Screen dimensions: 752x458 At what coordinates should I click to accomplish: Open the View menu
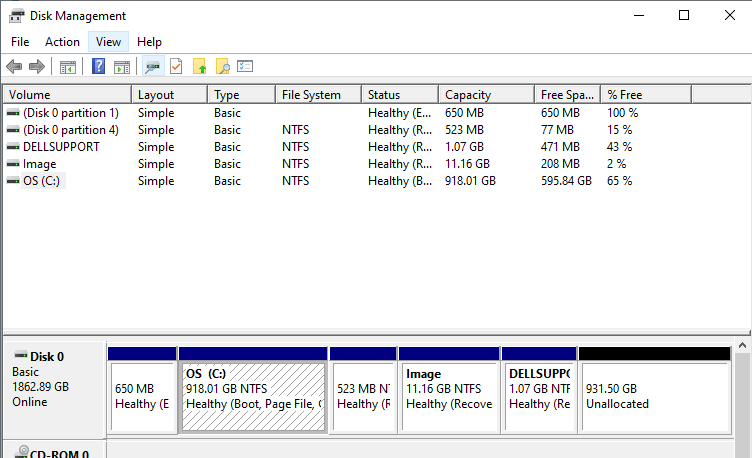tap(108, 42)
